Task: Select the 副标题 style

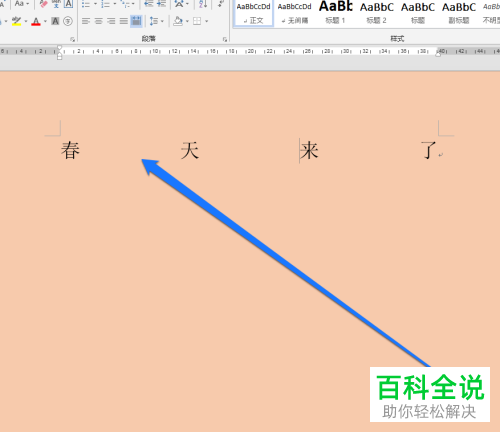Action: (459, 13)
